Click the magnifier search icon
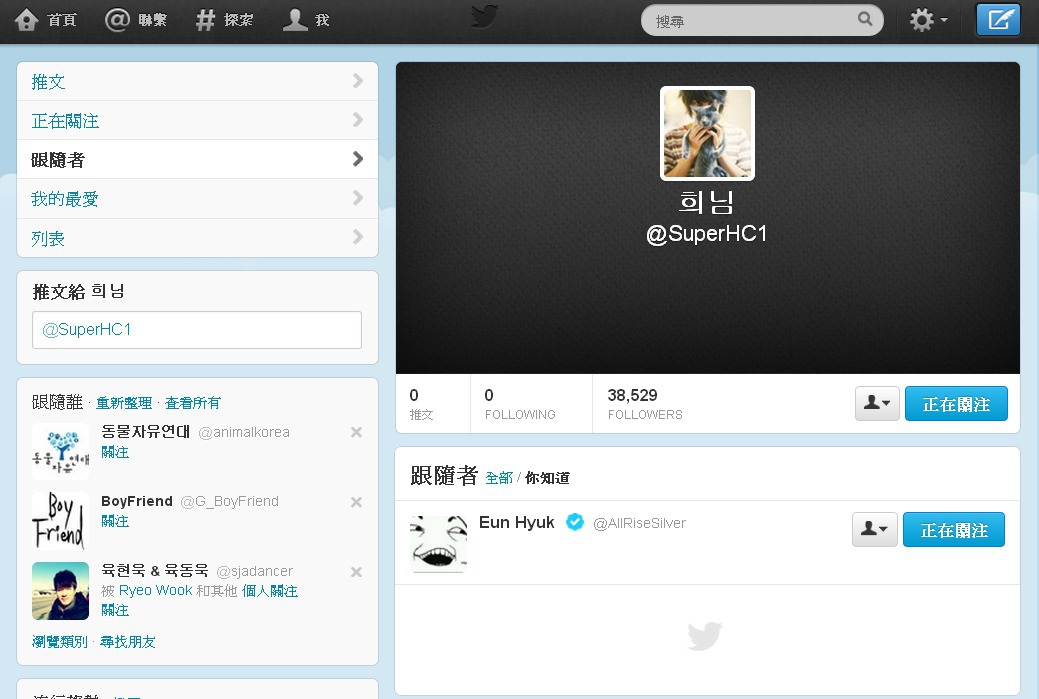1039x699 pixels. (x=865, y=19)
